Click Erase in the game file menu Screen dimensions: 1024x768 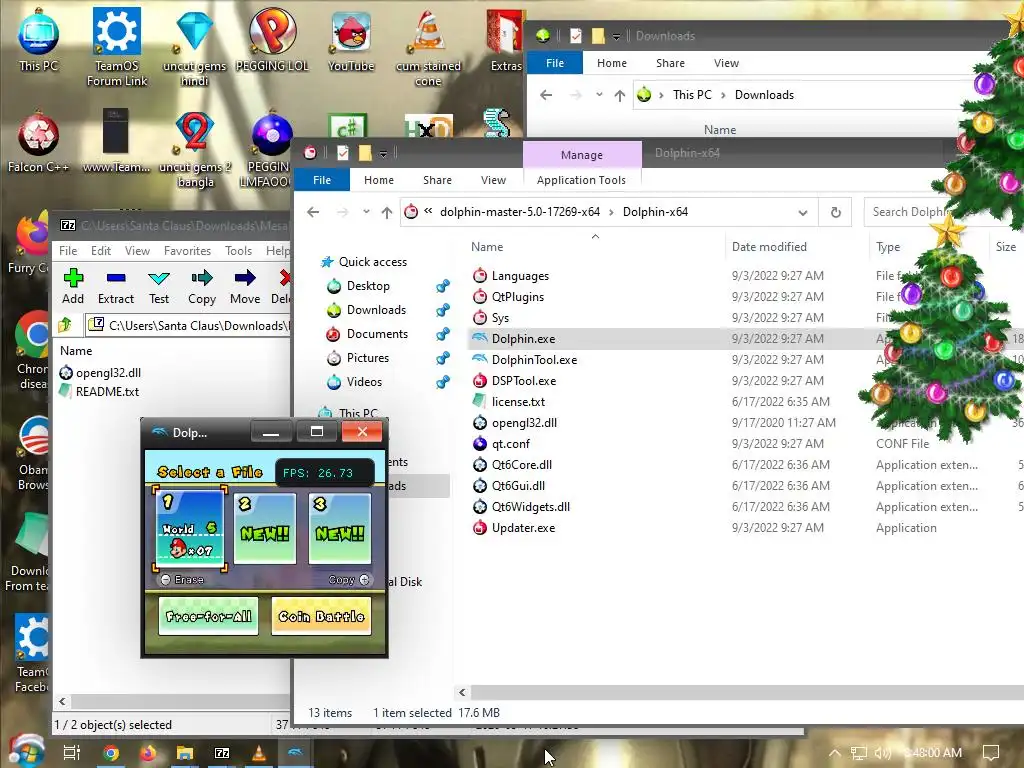[x=183, y=579]
